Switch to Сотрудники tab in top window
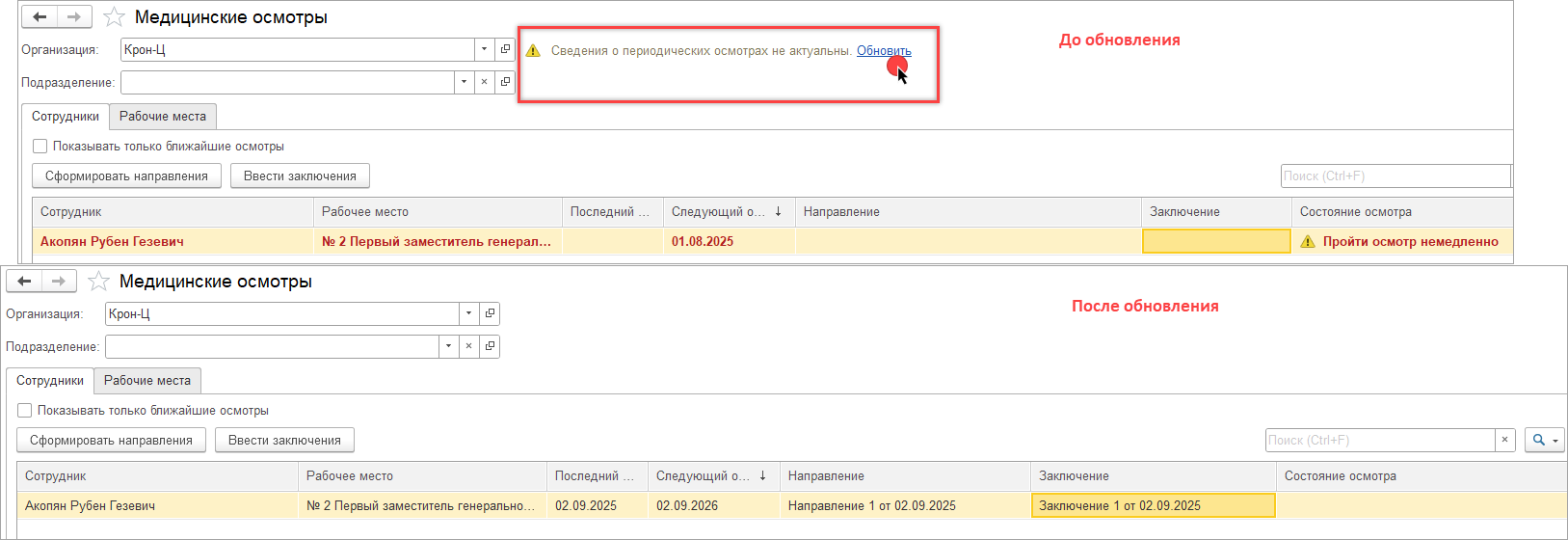The width and height of the screenshot is (1568, 540). 66,117
